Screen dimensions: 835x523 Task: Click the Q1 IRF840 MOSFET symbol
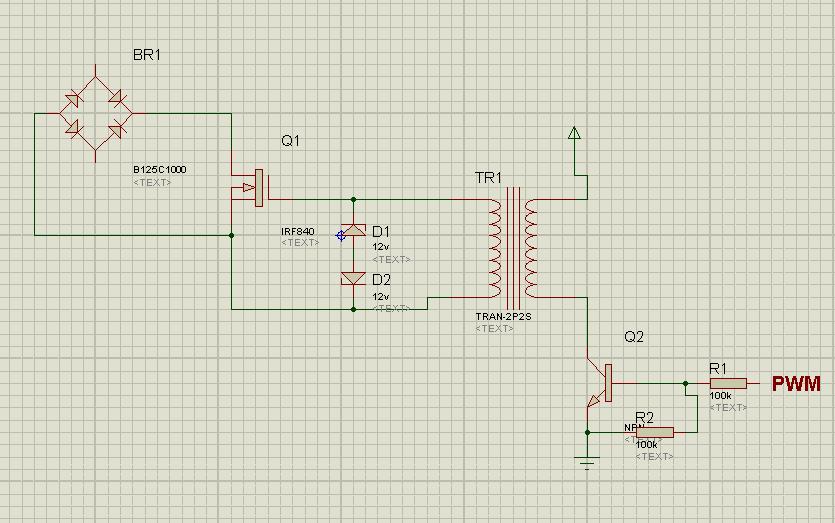250,187
